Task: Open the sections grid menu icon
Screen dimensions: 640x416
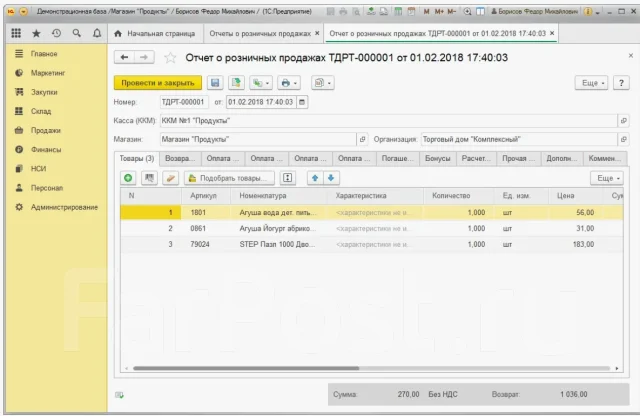Action: (x=16, y=33)
